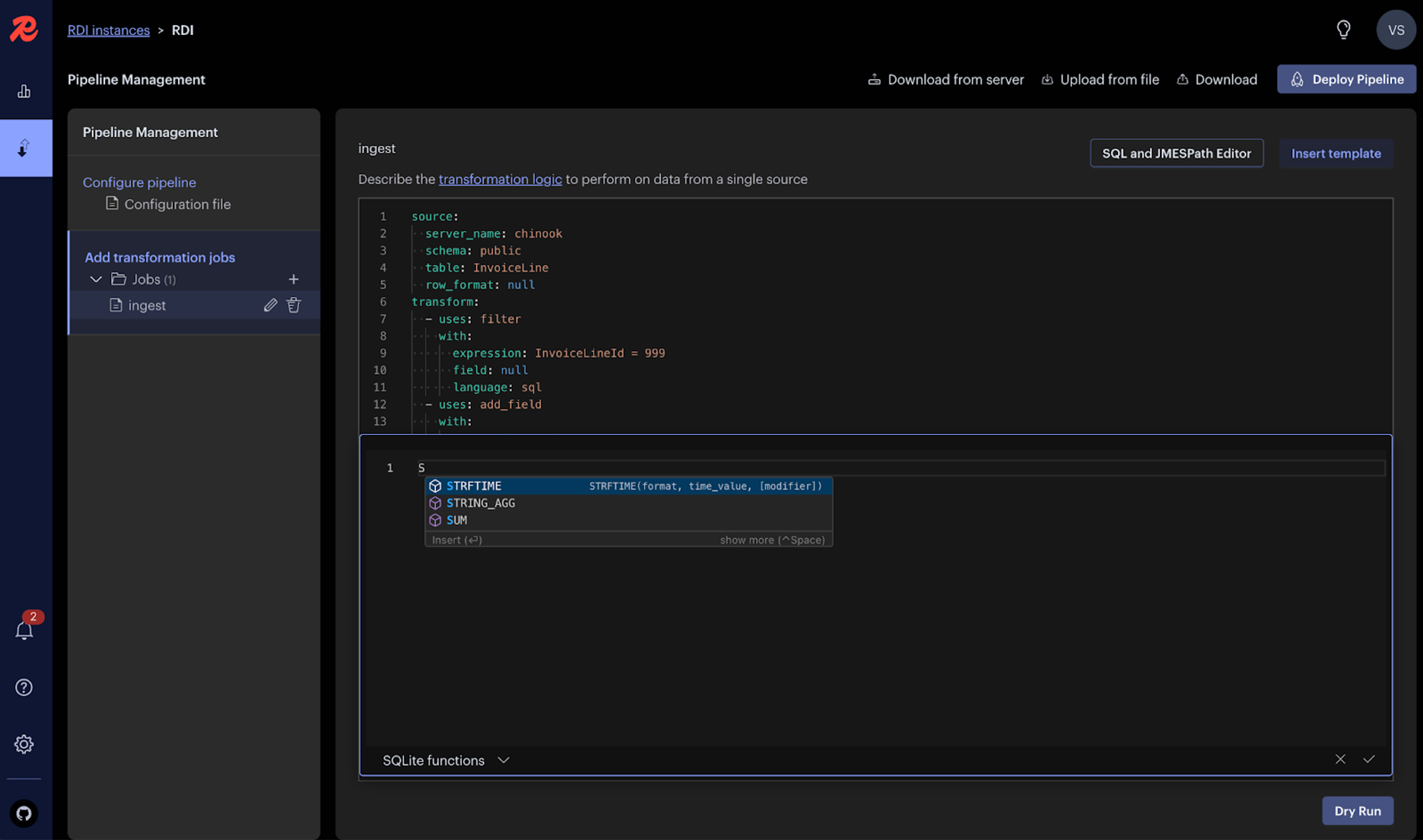The image size is (1423, 840).
Task: Collapse the Jobs folder chevron
Action: pos(96,279)
